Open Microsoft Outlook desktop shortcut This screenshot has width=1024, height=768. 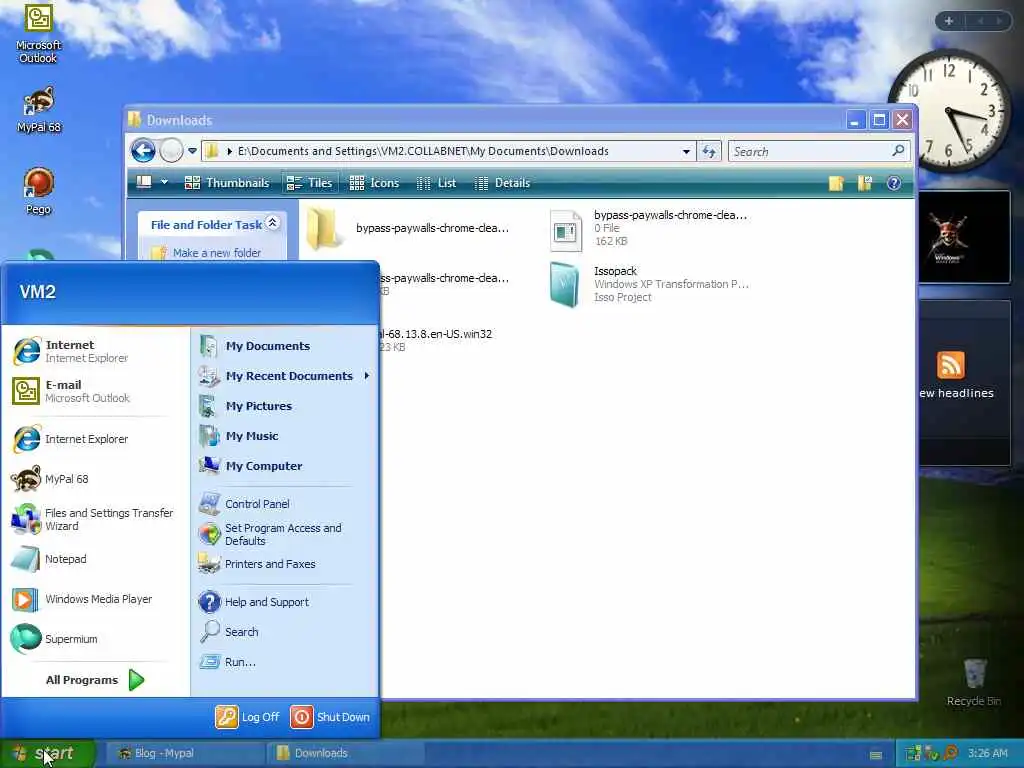(x=38, y=34)
